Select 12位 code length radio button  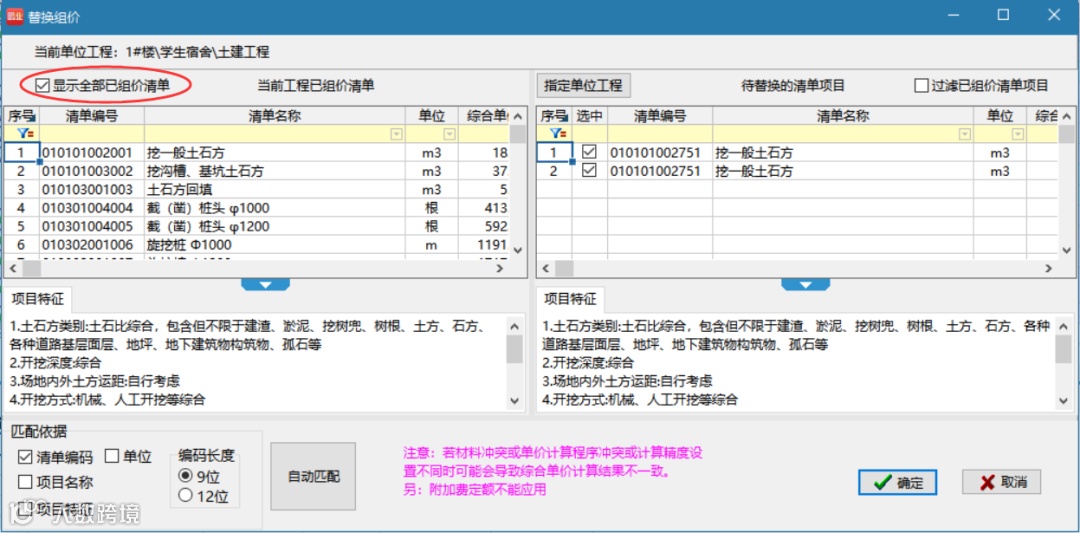[x=185, y=495]
